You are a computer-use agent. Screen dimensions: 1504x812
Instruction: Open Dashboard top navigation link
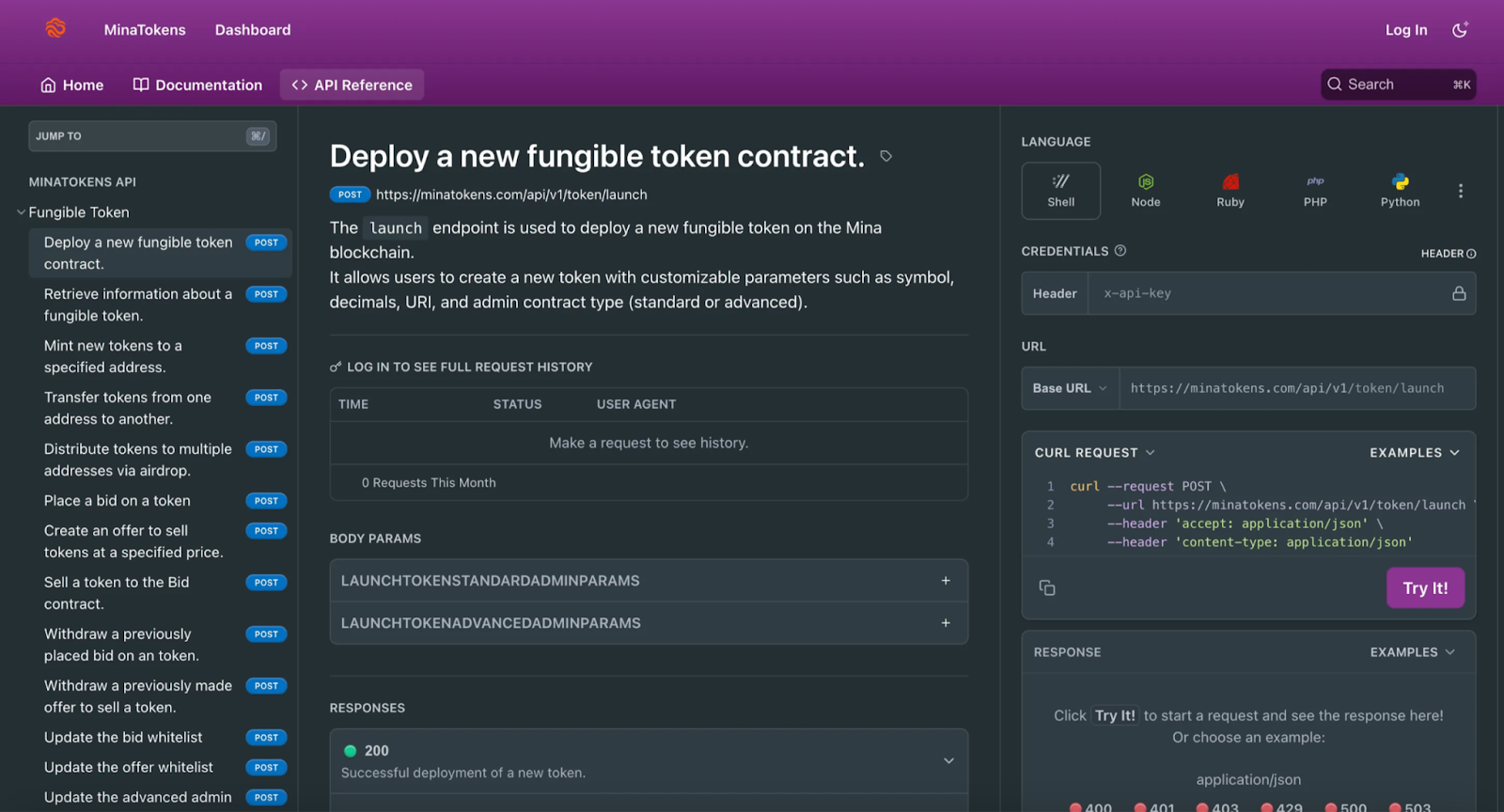(253, 30)
